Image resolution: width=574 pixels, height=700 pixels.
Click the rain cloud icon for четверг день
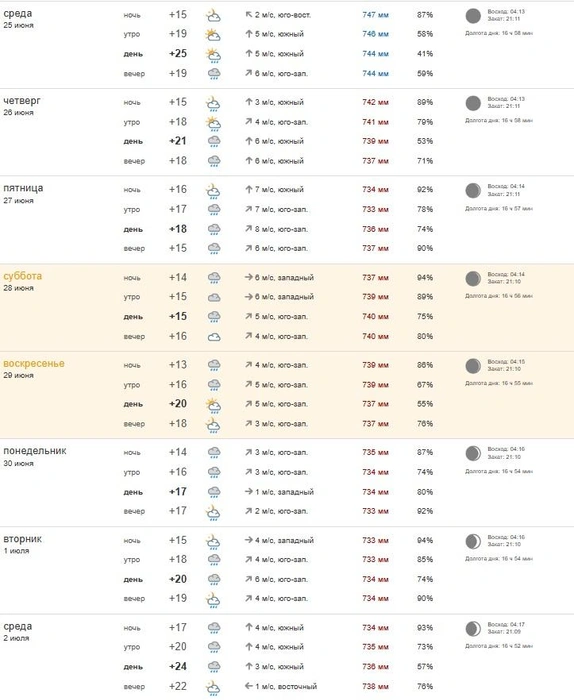[214, 142]
